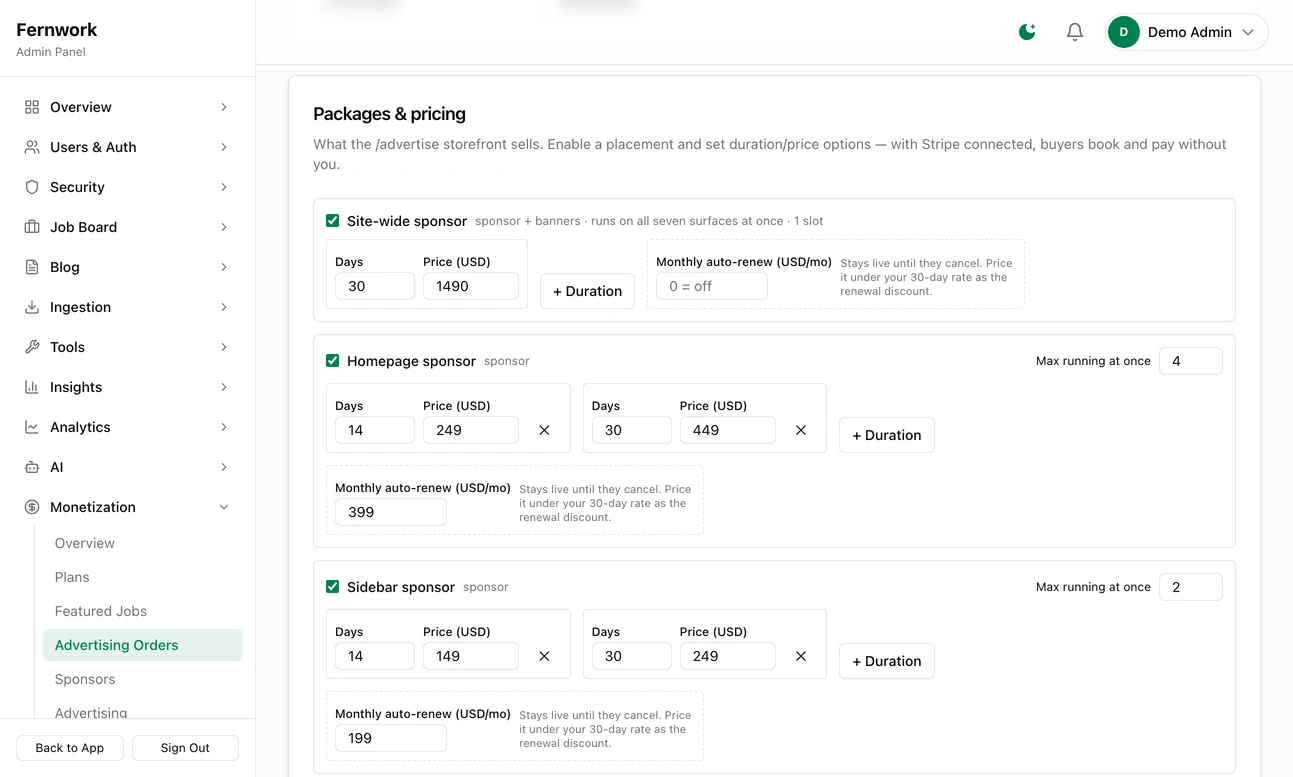Remove Homepage sponsor 14-day duration
Viewport: 1293px width, 777px height.
click(x=545, y=430)
